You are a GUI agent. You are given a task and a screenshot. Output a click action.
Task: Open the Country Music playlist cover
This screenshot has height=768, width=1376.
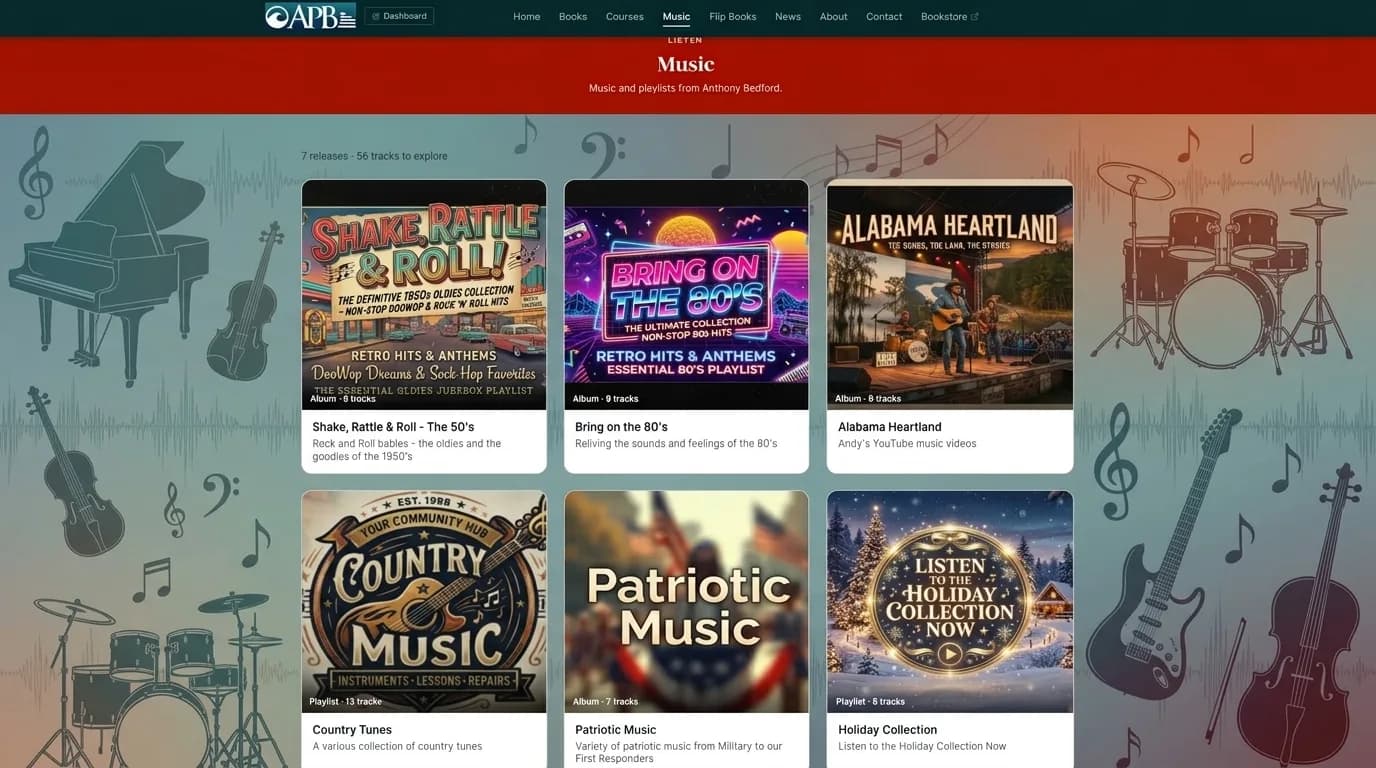coord(424,602)
